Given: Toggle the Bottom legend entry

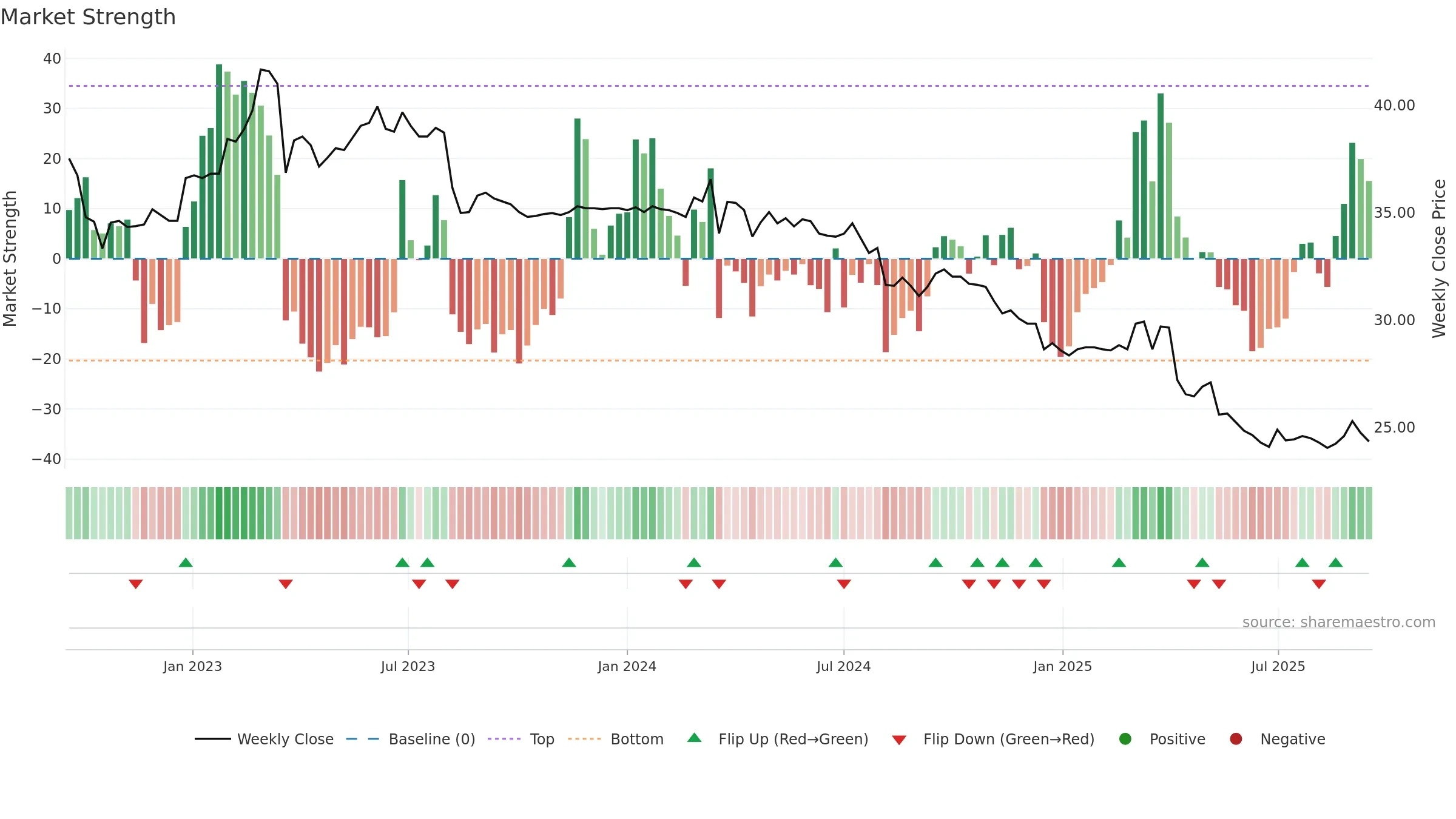Looking at the screenshot, I should pos(616,739).
